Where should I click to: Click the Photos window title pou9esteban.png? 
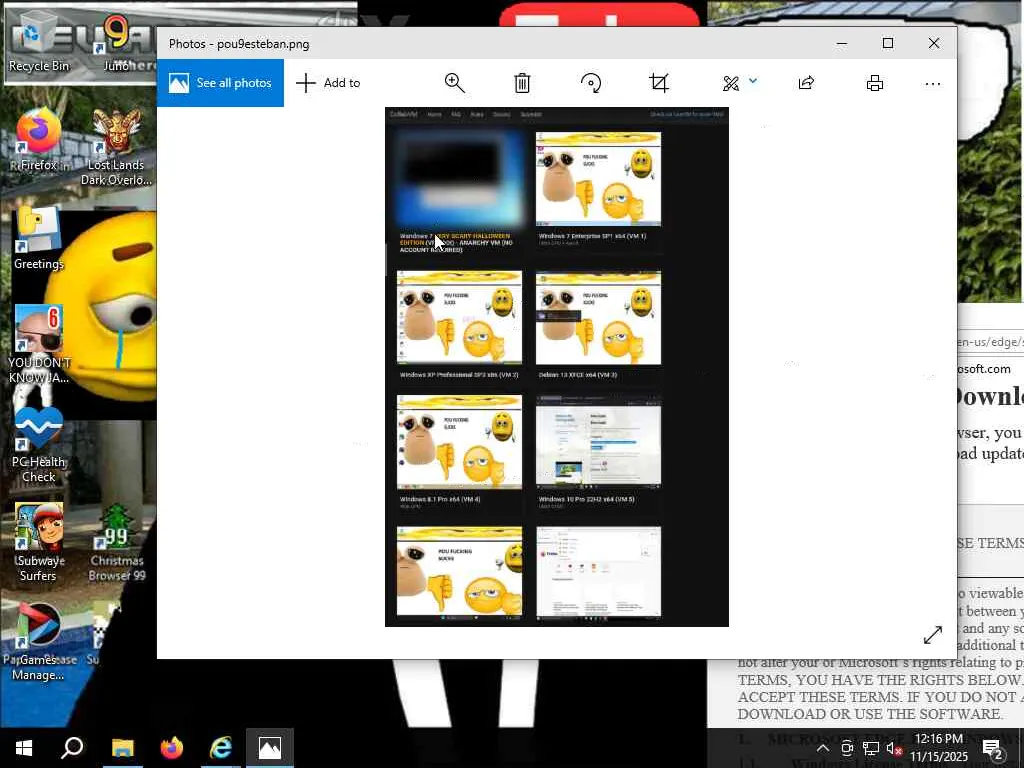[239, 44]
